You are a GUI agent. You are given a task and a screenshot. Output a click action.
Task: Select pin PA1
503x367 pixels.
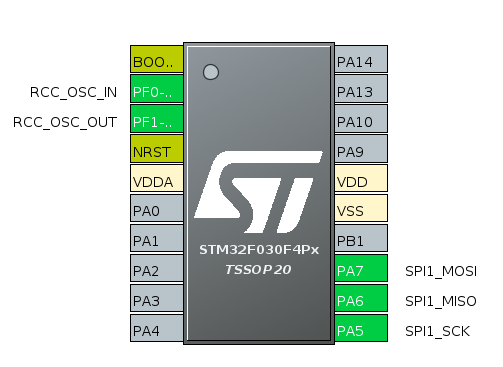click(157, 238)
